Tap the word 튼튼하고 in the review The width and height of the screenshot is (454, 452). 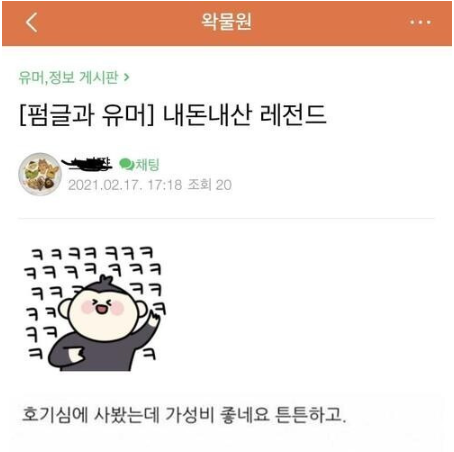[310, 415]
